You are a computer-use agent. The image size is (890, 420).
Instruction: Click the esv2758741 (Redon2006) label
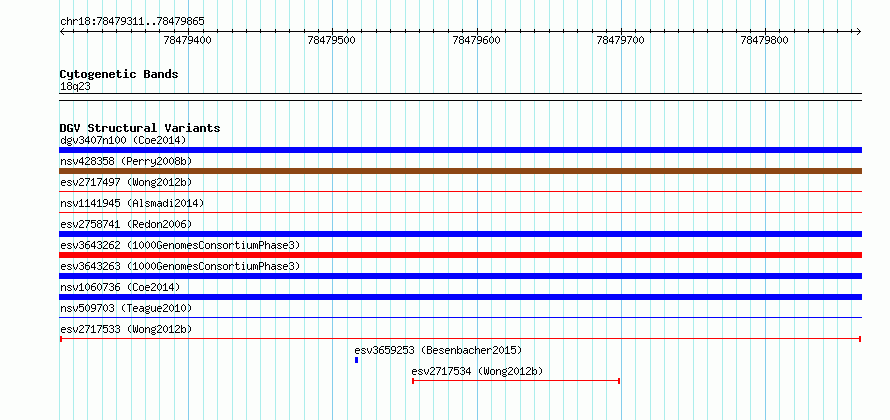[x=126, y=224]
